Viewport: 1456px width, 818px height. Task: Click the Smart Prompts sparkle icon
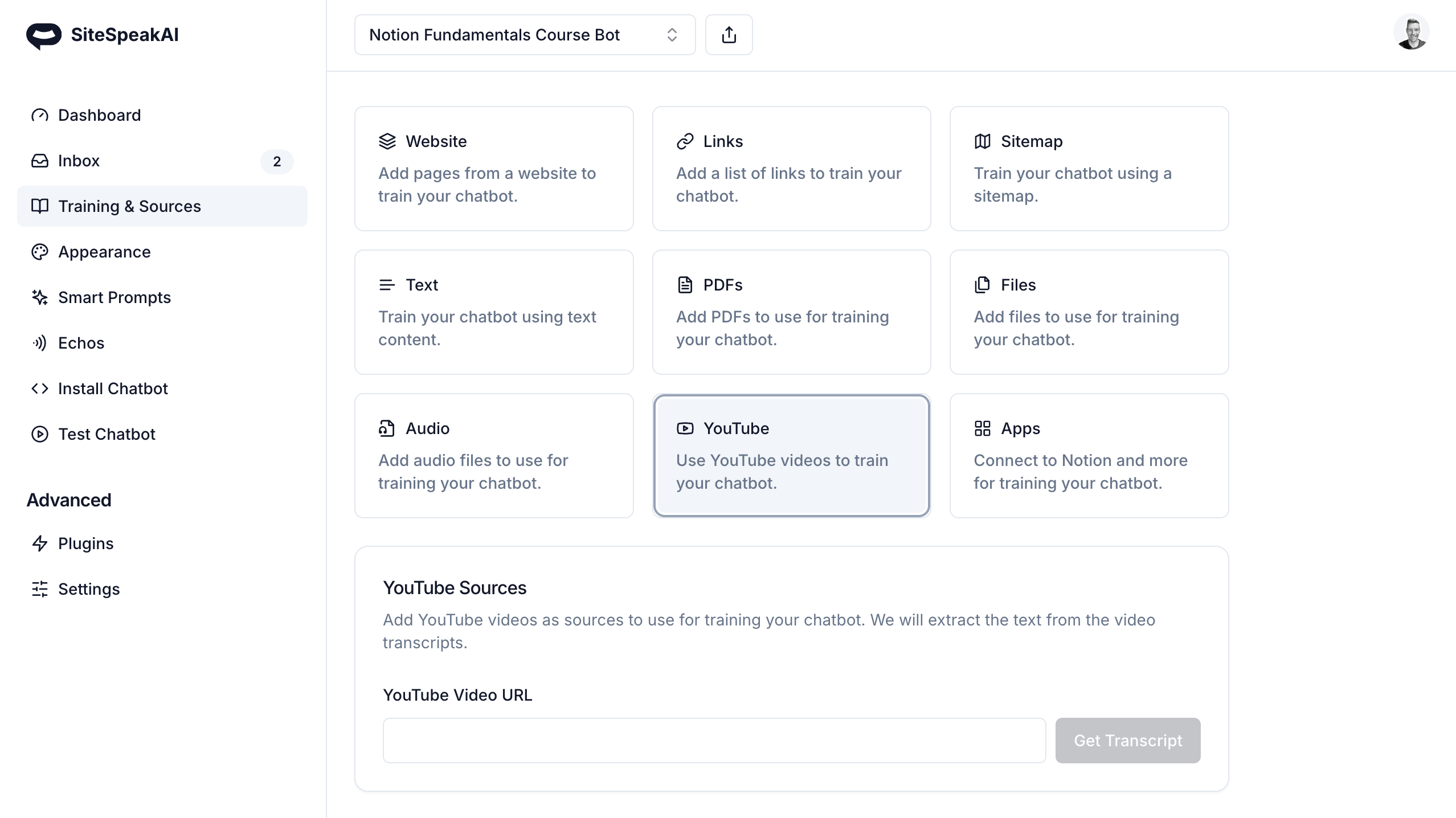(40, 297)
